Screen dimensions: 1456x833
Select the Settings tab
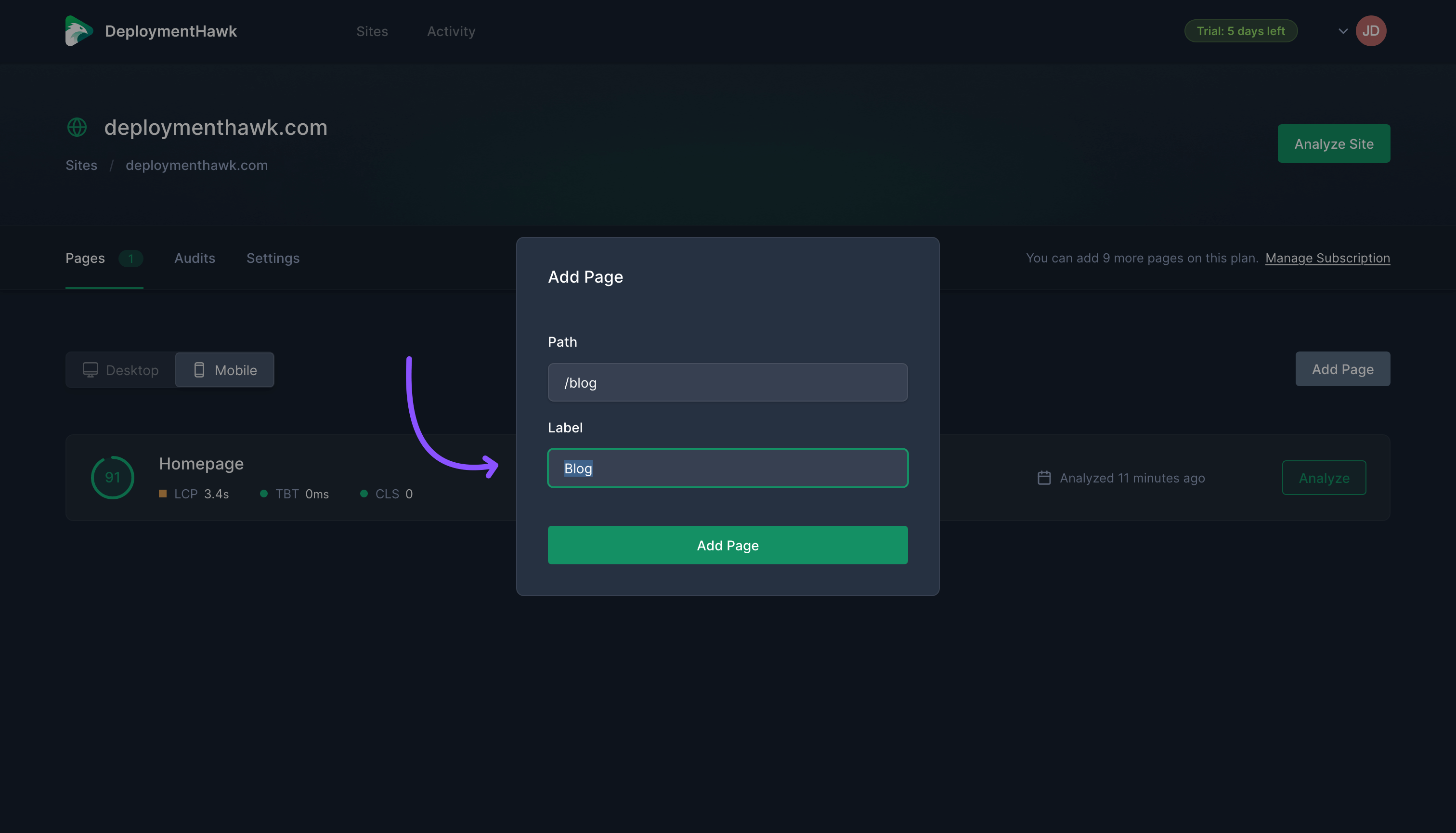point(273,259)
